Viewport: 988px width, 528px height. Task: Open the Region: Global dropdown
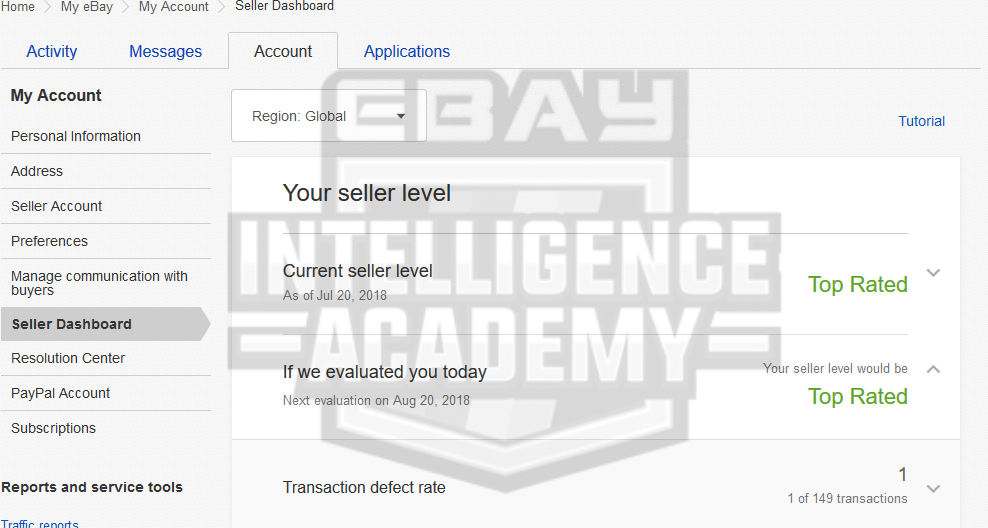tap(328, 116)
